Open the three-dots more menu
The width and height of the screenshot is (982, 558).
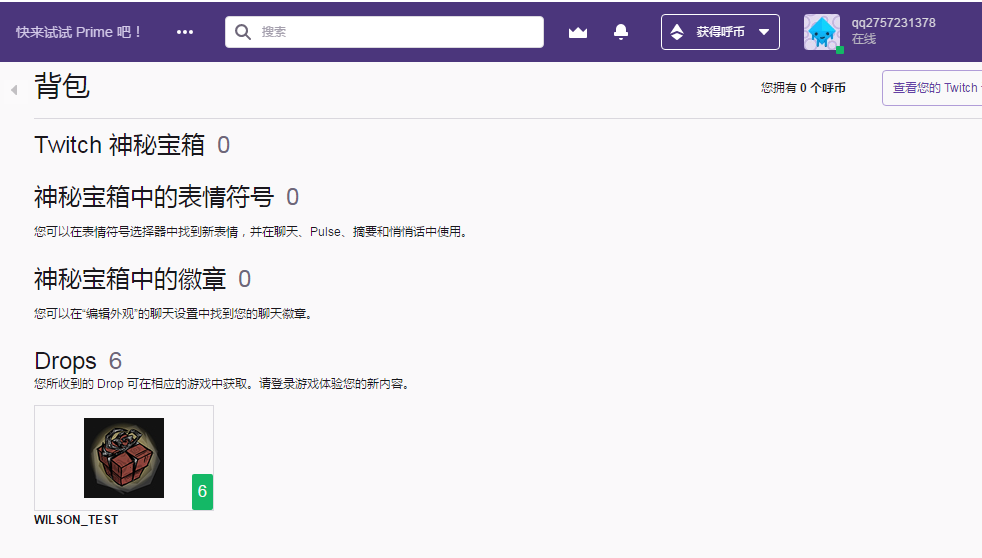(x=185, y=32)
